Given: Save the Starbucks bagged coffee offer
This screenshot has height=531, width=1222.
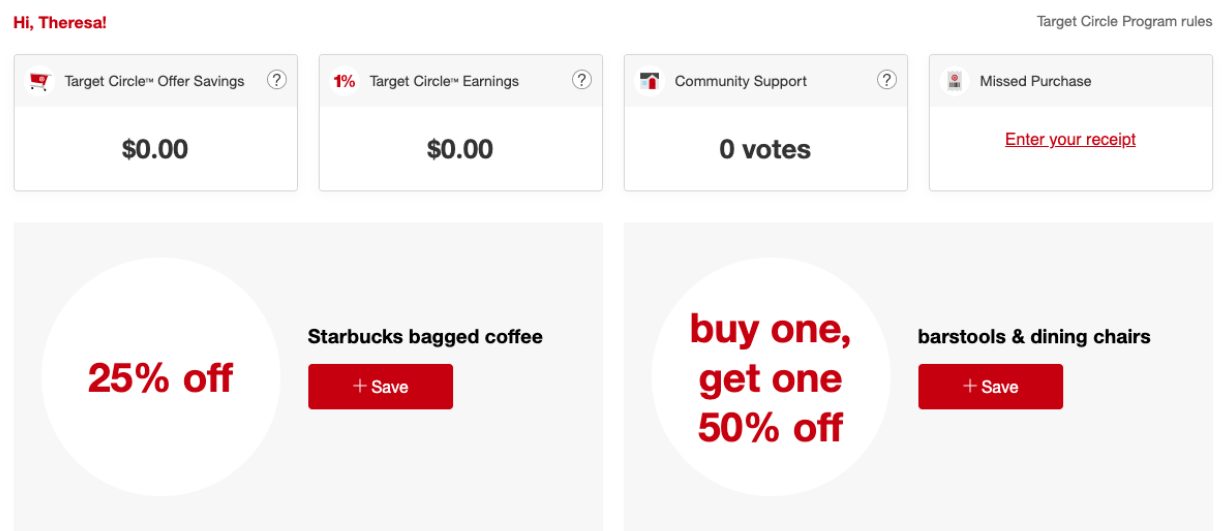Looking at the screenshot, I should pyautogui.click(x=380, y=386).
